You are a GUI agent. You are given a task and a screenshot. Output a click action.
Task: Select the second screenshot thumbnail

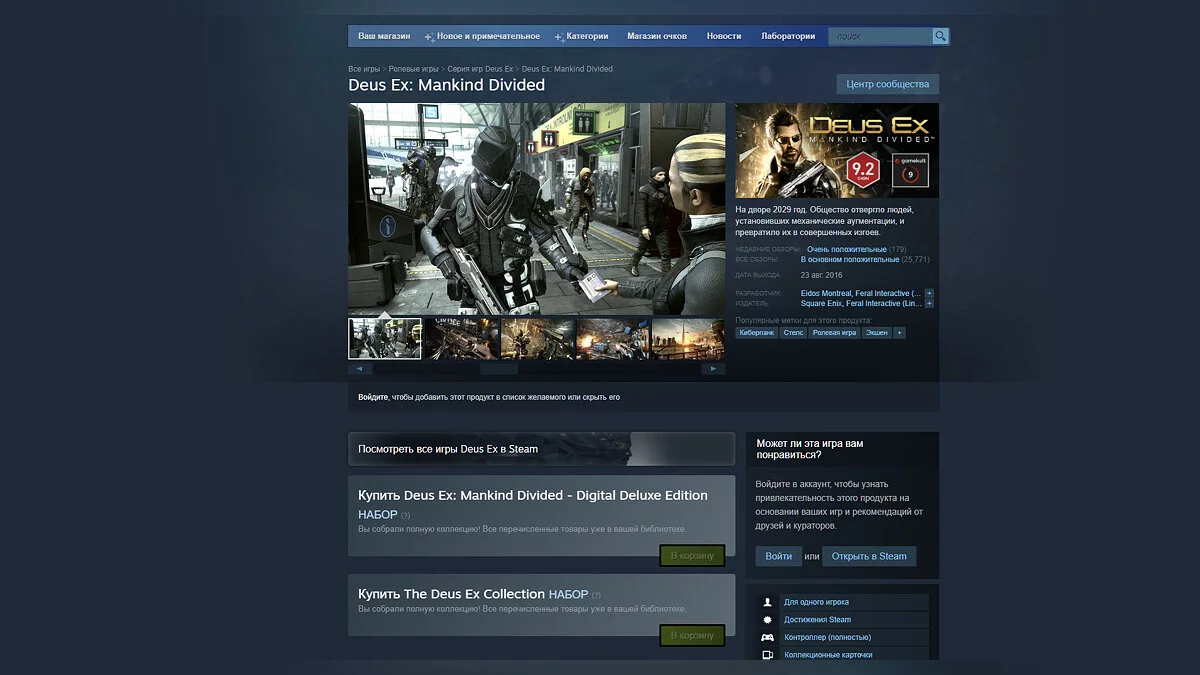461,339
